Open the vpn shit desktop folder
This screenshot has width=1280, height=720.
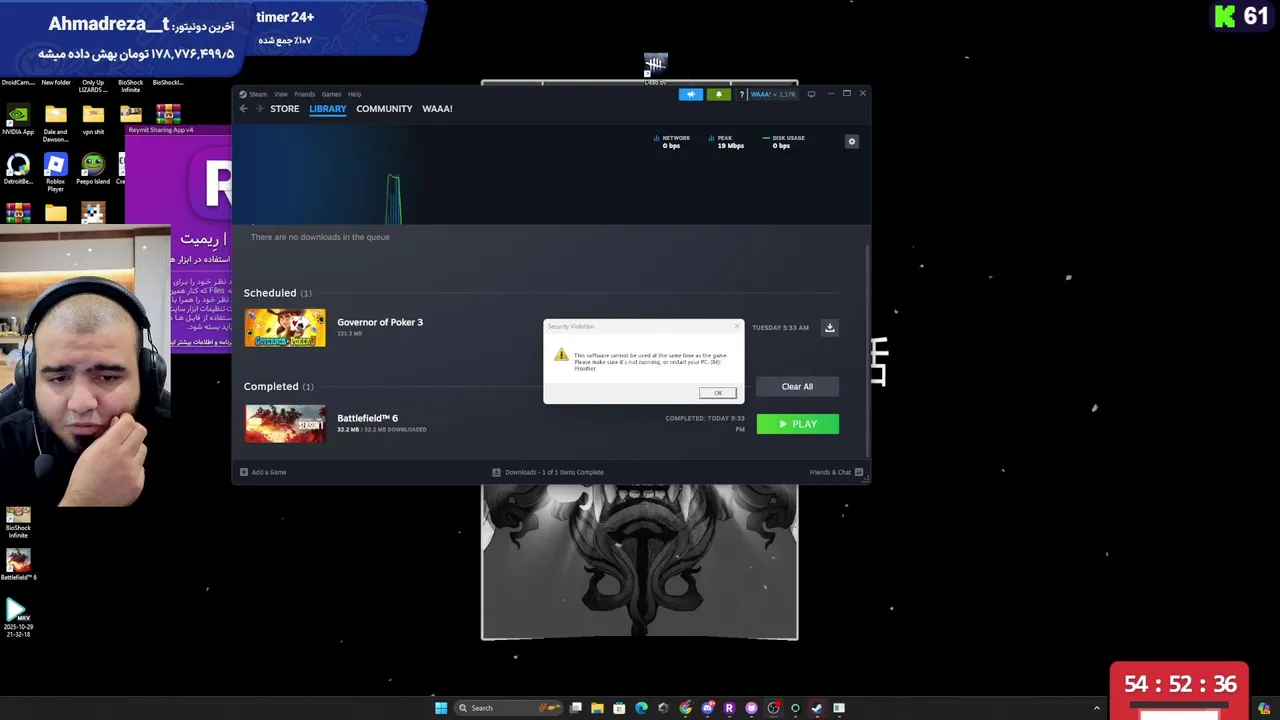coord(93,120)
